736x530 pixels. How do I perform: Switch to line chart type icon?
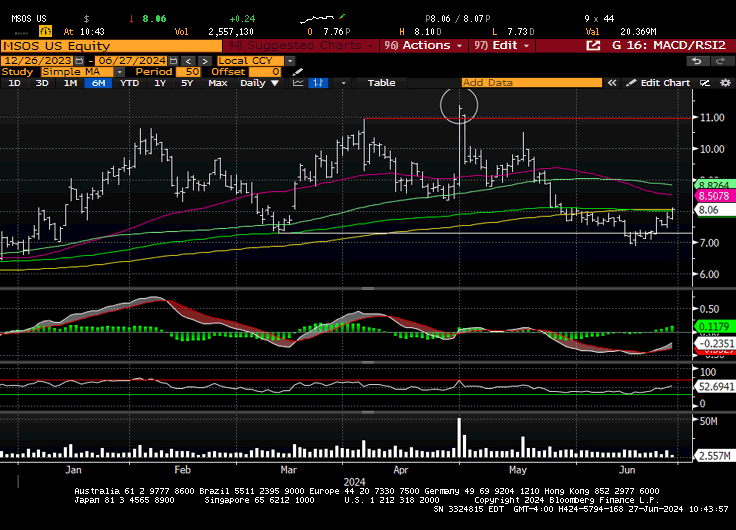(298, 83)
